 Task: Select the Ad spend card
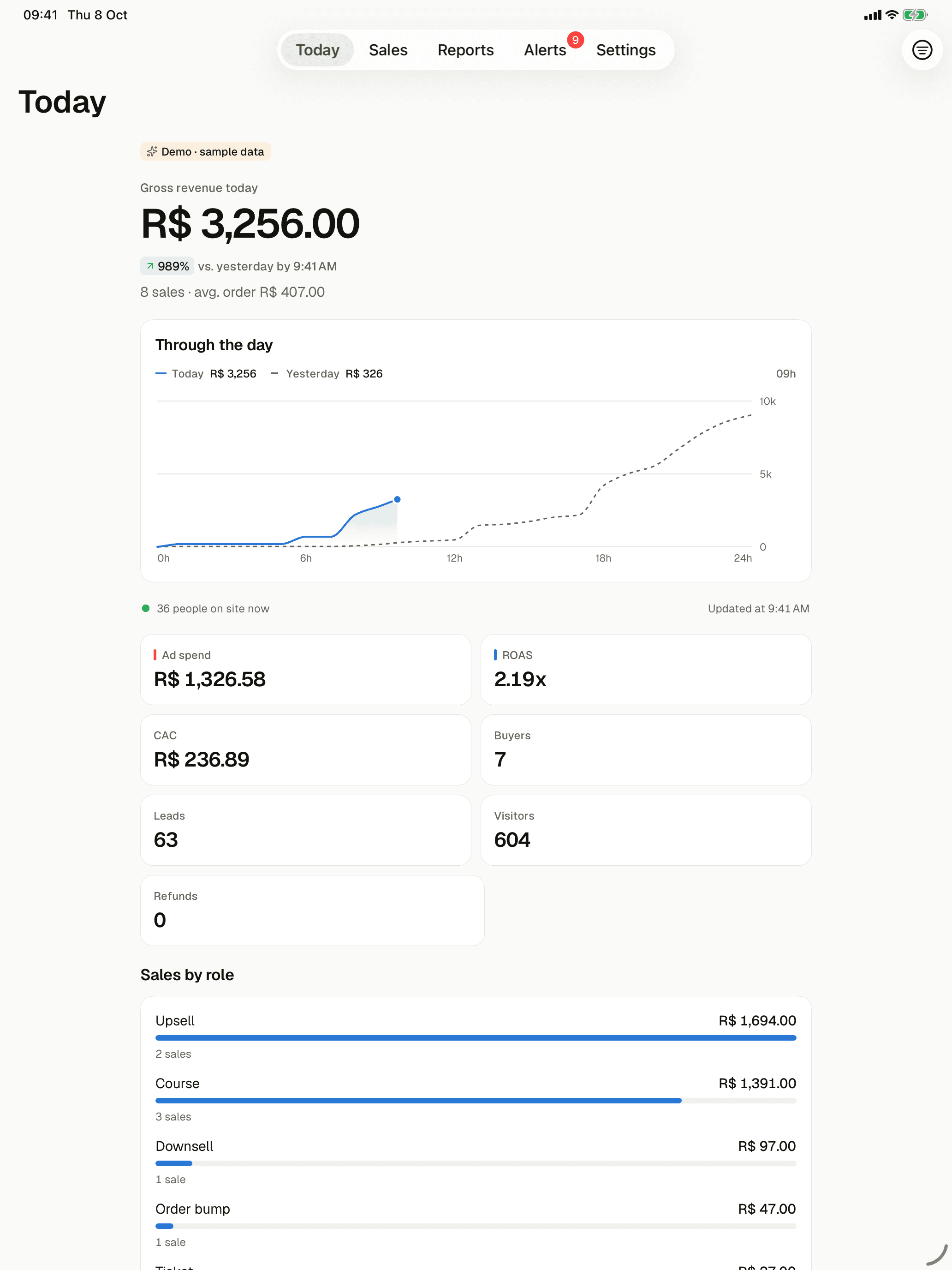305,670
